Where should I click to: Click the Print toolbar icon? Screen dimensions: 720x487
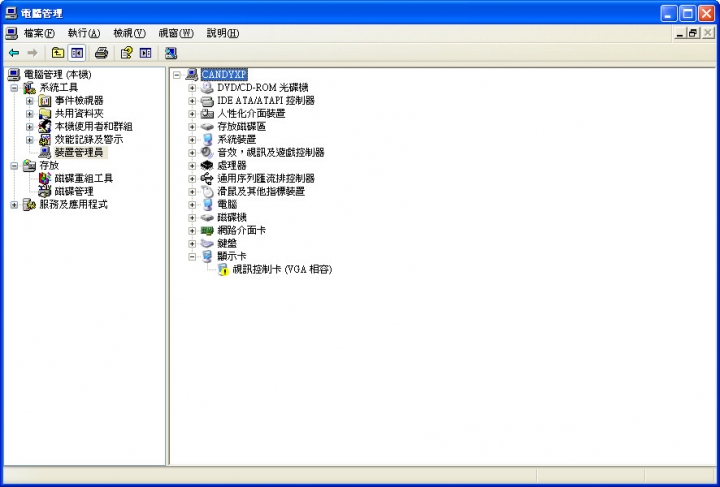tap(101, 53)
